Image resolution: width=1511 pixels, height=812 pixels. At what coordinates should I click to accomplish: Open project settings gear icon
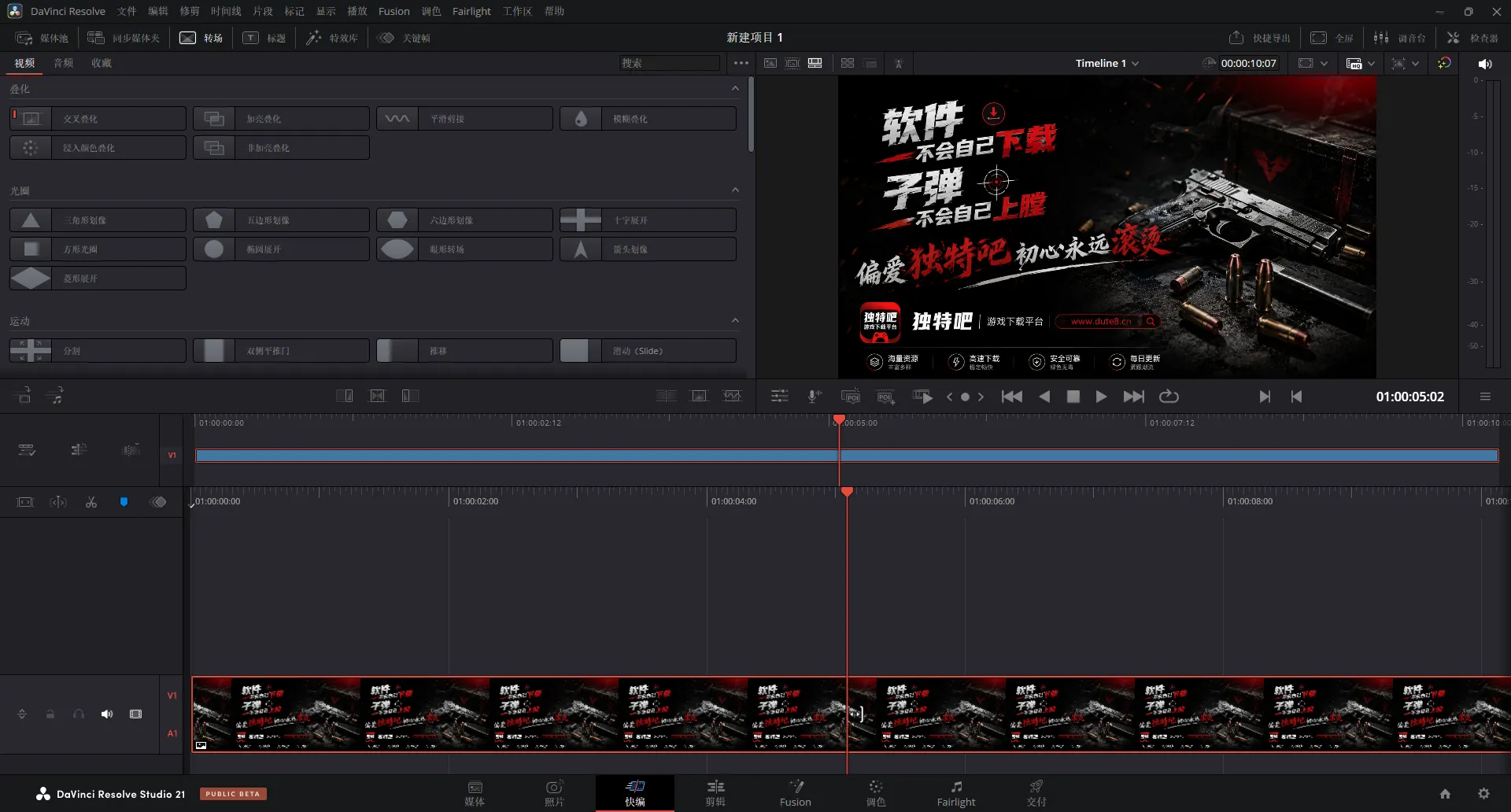[x=1483, y=794]
